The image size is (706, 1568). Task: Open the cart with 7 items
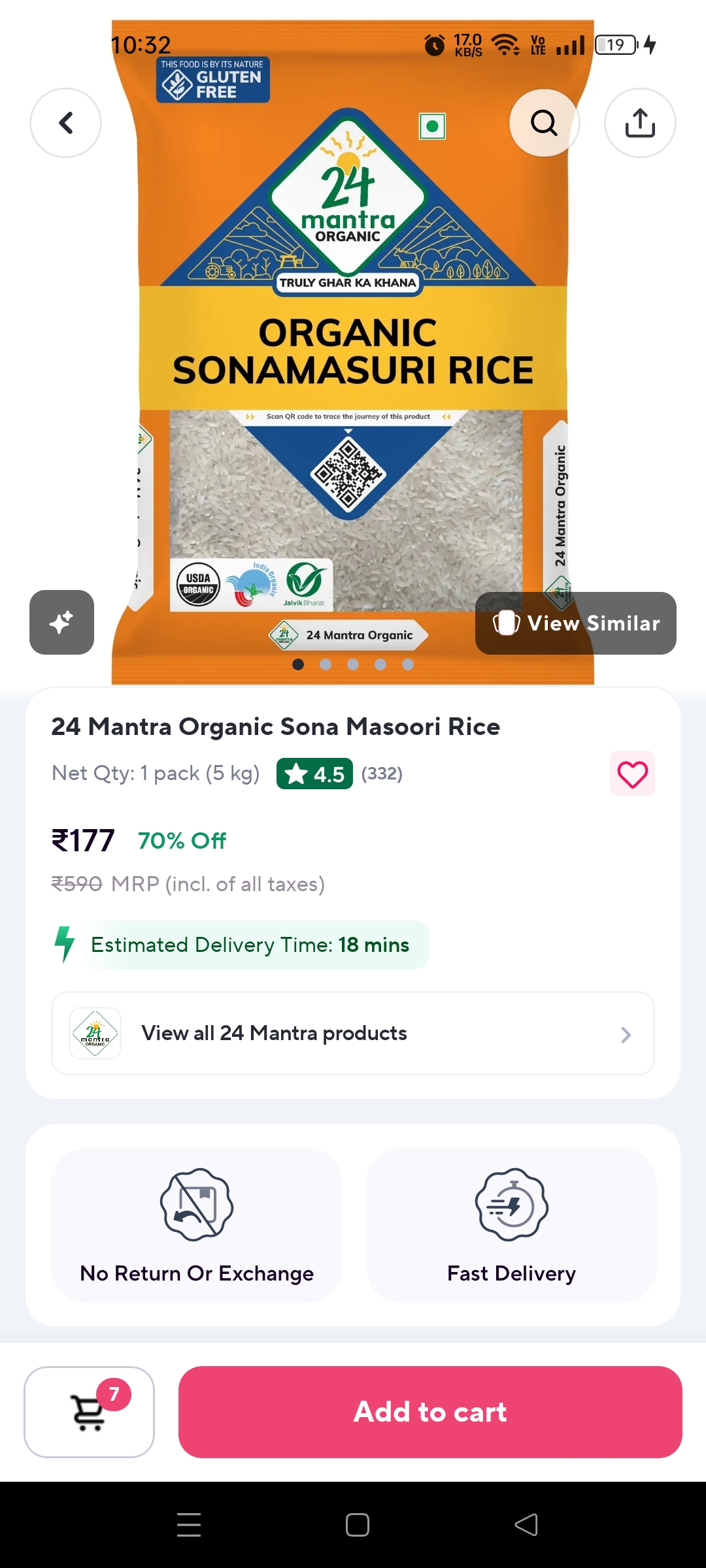[x=90, y=1412]
